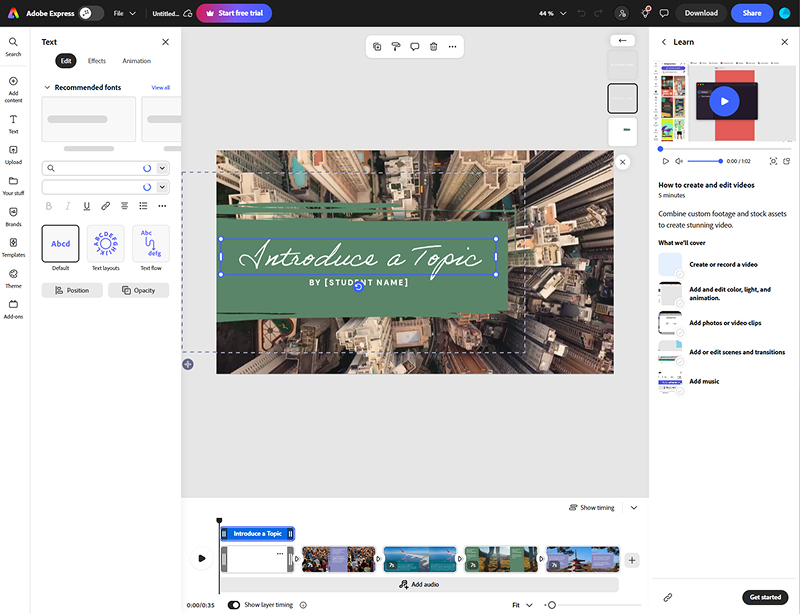800x614 pixels.
Task: Open the 44% zoom level dropdown
Action: point(552,13)
